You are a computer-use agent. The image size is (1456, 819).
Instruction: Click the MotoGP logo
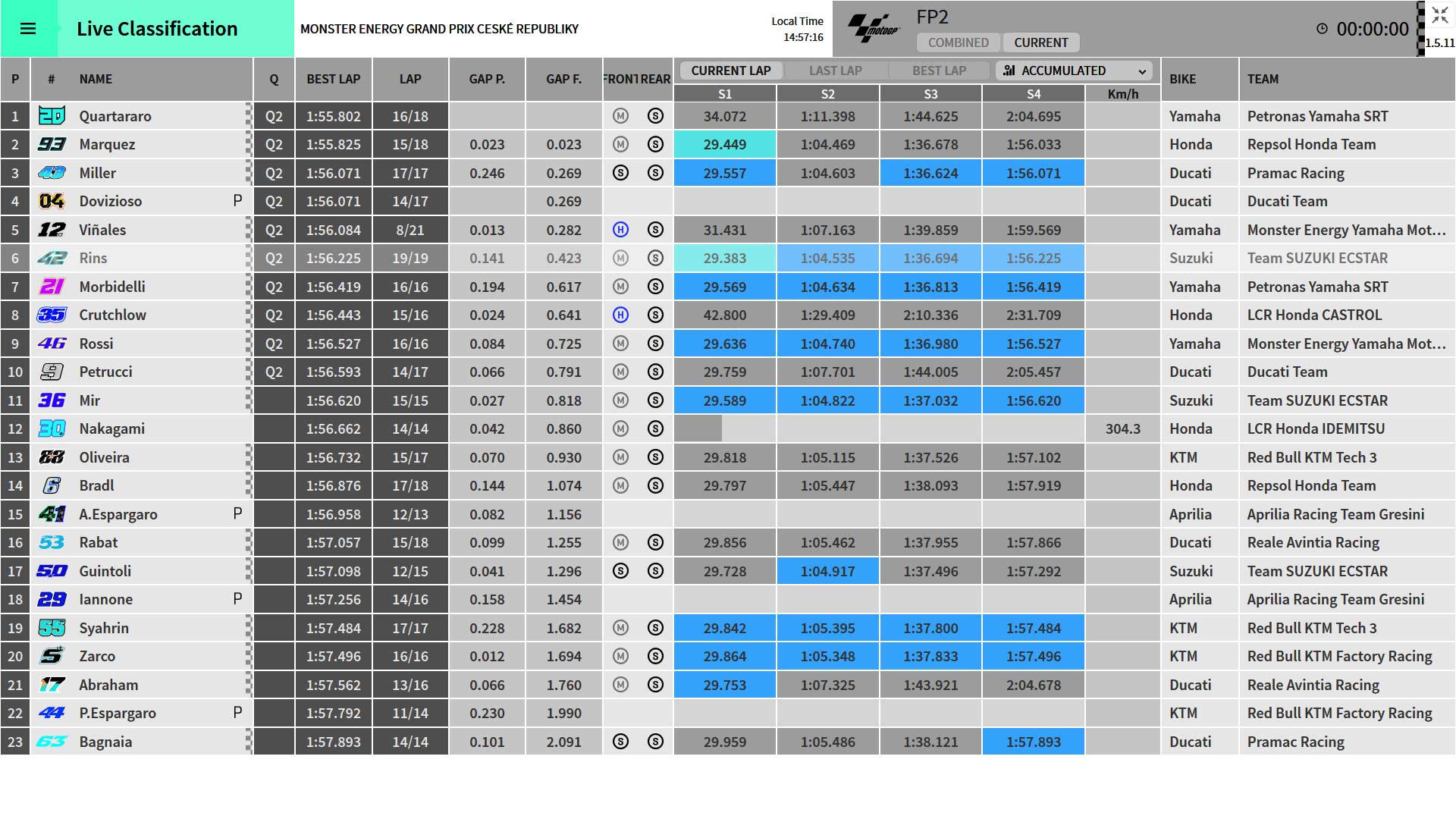[x=874, y=29]
